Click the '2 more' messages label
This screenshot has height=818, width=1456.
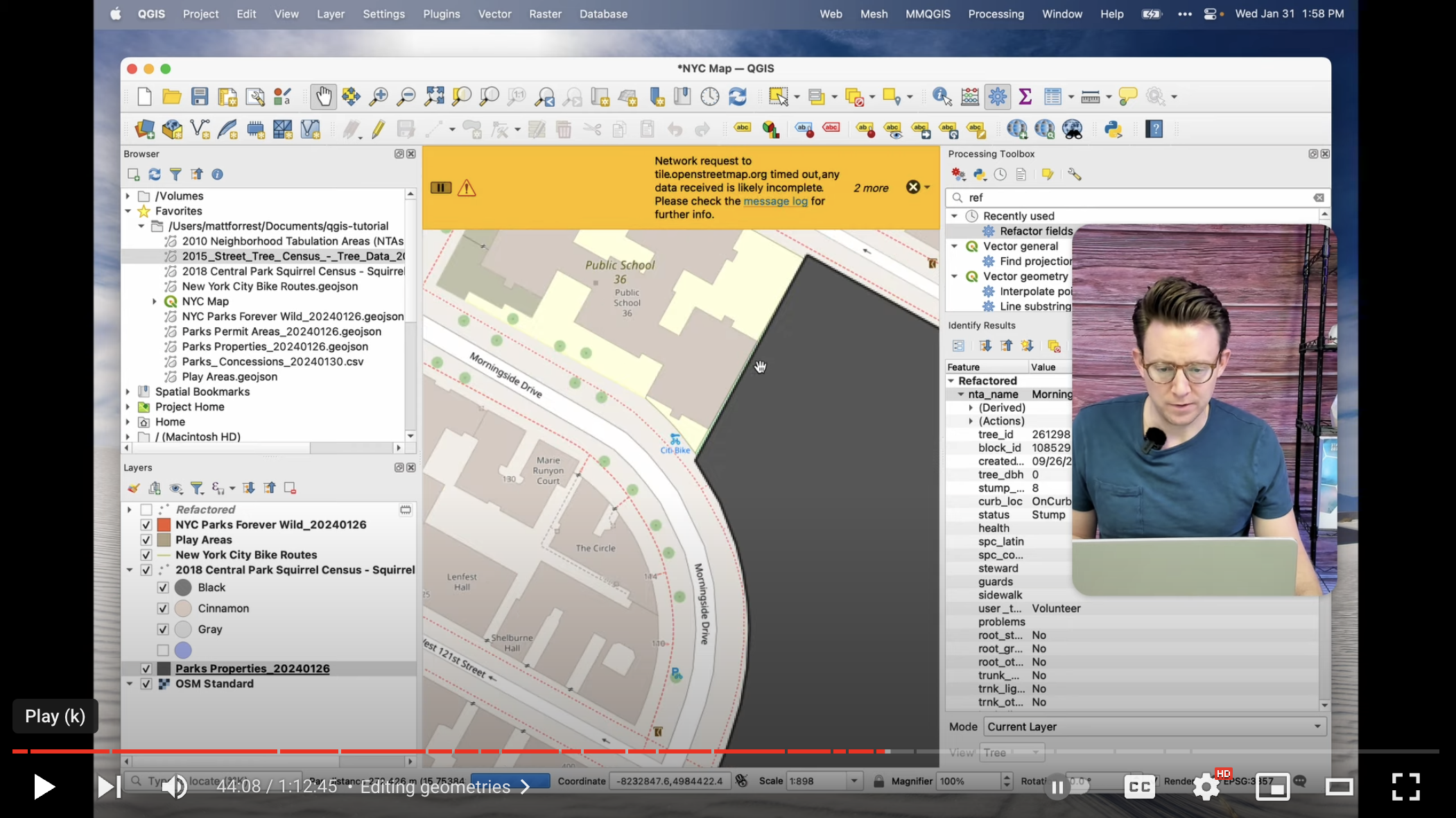[871, 188]
